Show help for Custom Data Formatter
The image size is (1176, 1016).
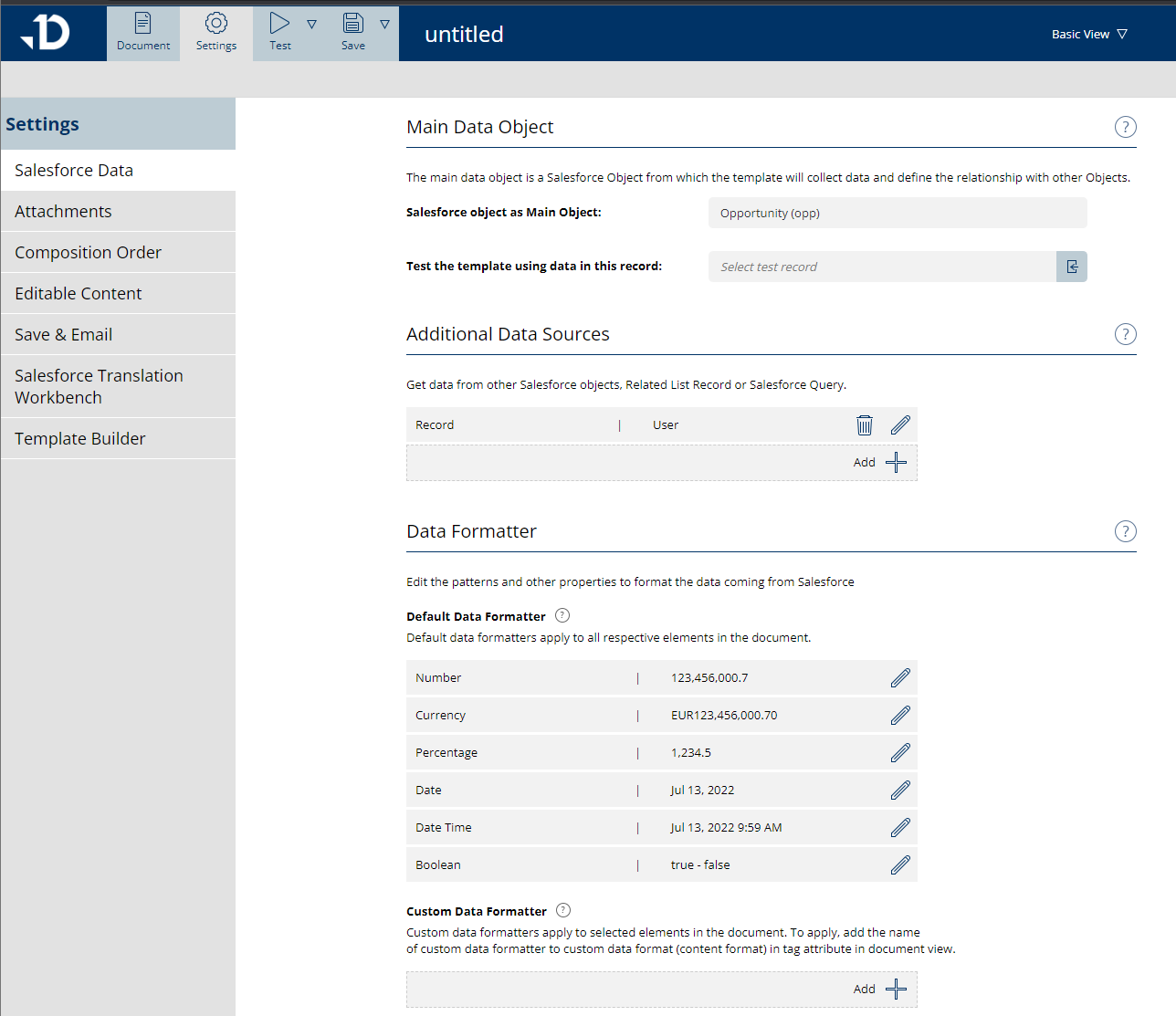[x=563, y=910]
